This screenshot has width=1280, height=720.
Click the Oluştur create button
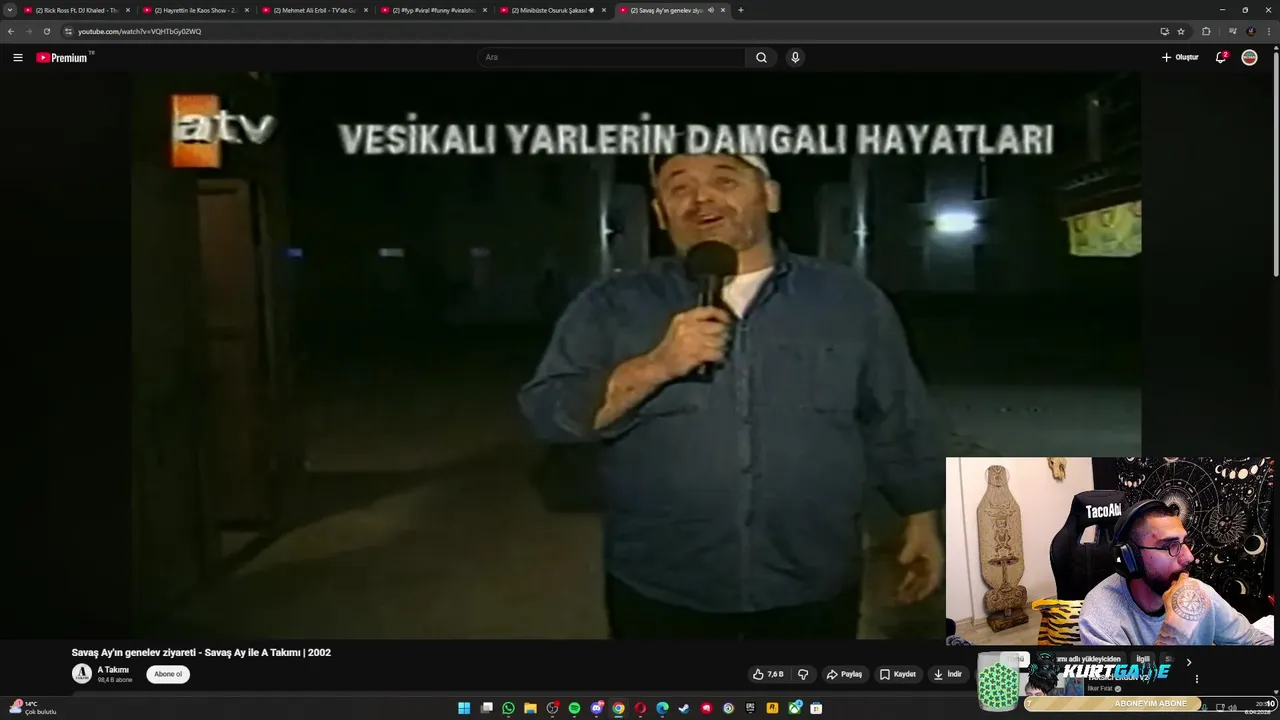pyautogui.click(x=1180, y=57)
